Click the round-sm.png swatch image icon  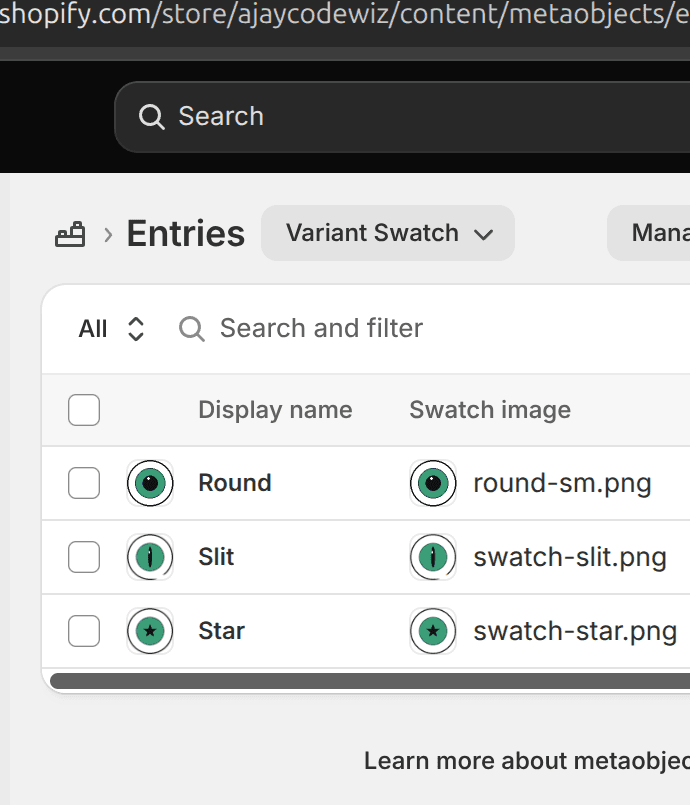pos(433,483)
